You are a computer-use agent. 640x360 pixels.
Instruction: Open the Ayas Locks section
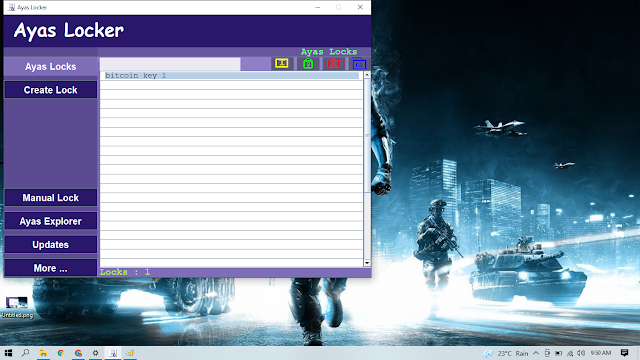(51, 67)
